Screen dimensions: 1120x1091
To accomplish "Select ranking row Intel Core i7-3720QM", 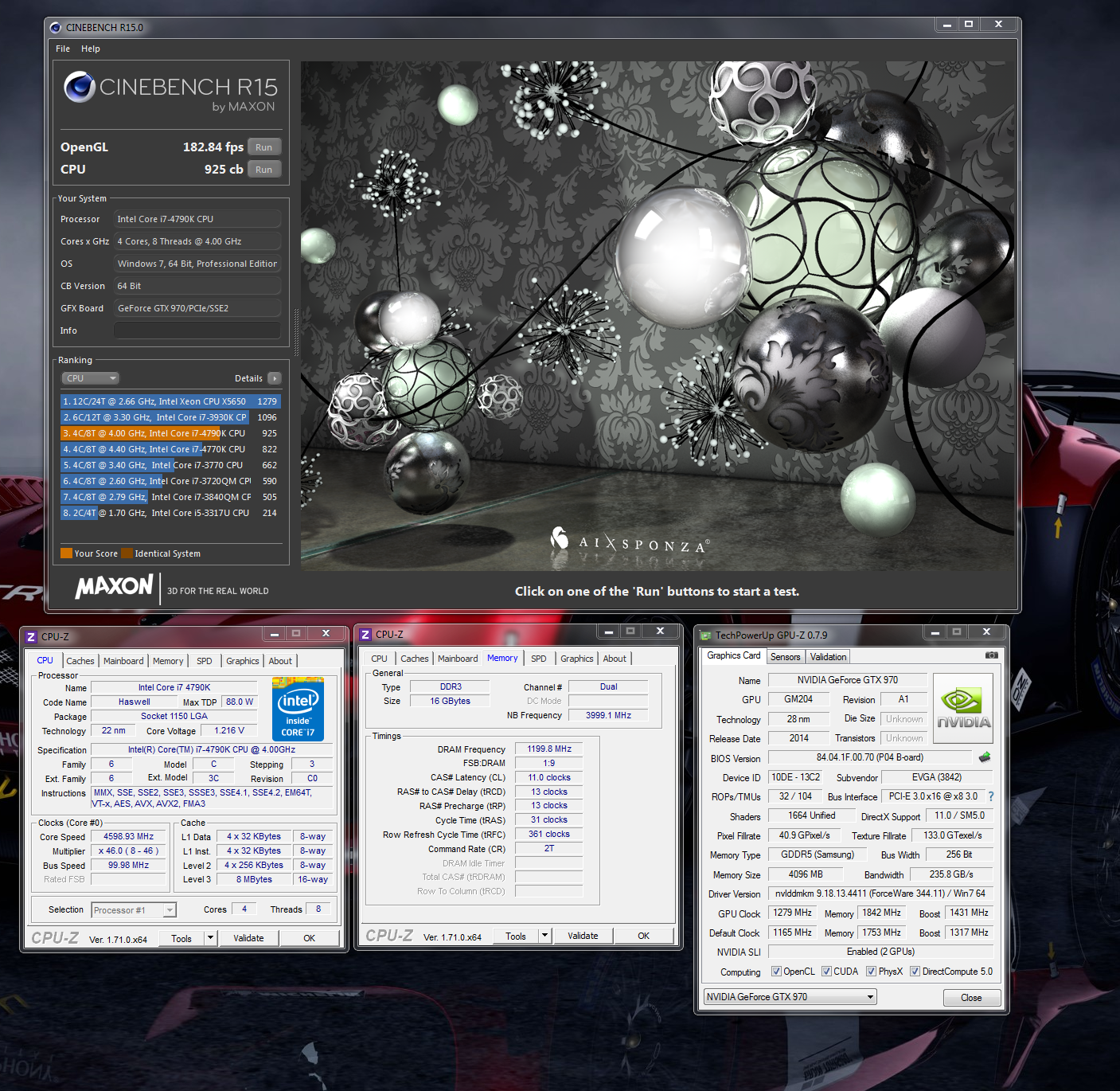I will click(170, 481).
